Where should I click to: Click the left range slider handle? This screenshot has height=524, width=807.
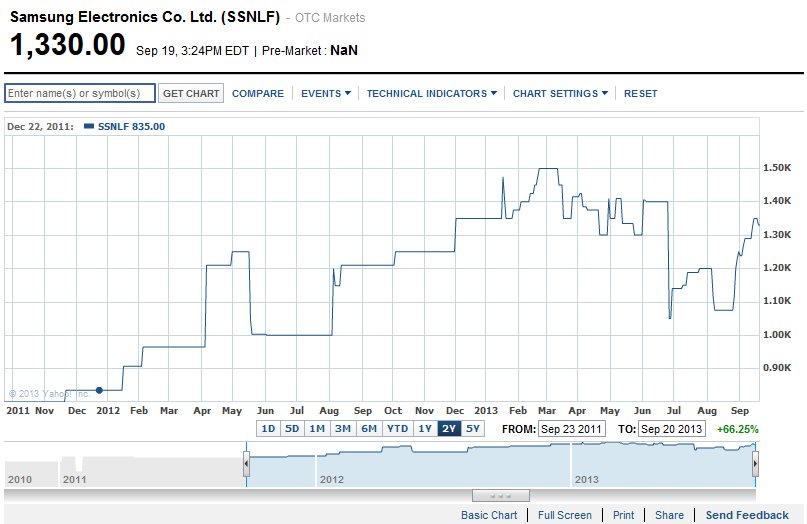click(247, 464)
